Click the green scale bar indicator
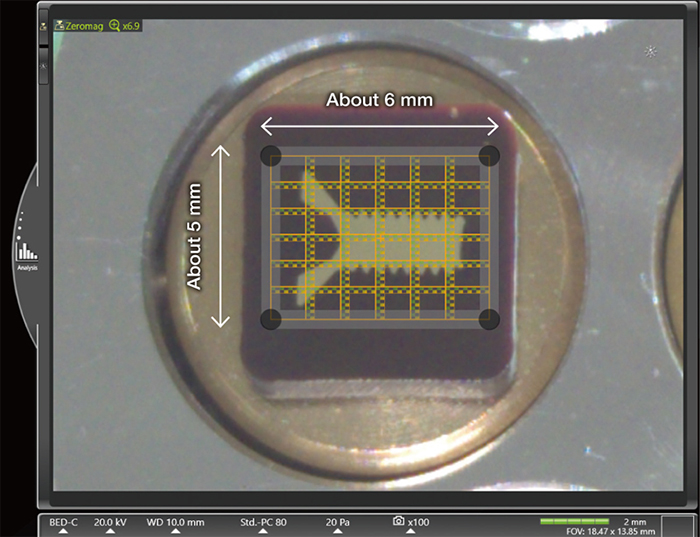Image resolution: width=700 pixels, height=537 pixels. pyautogui.click(x=573, y=521)
